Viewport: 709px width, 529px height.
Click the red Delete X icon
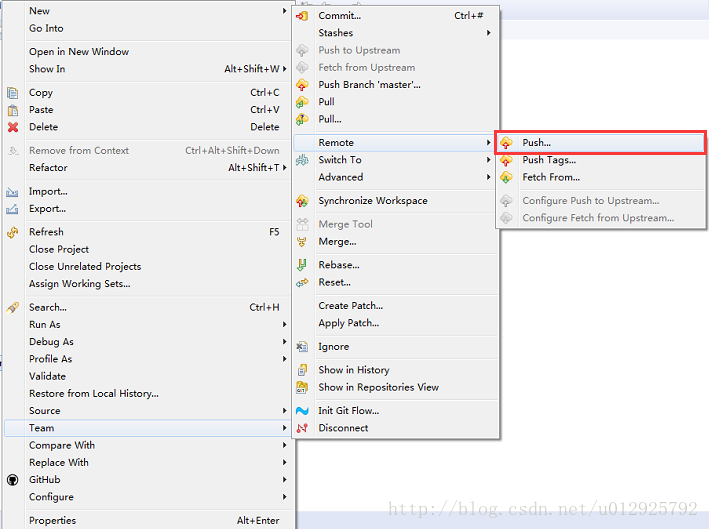(13, 127)
